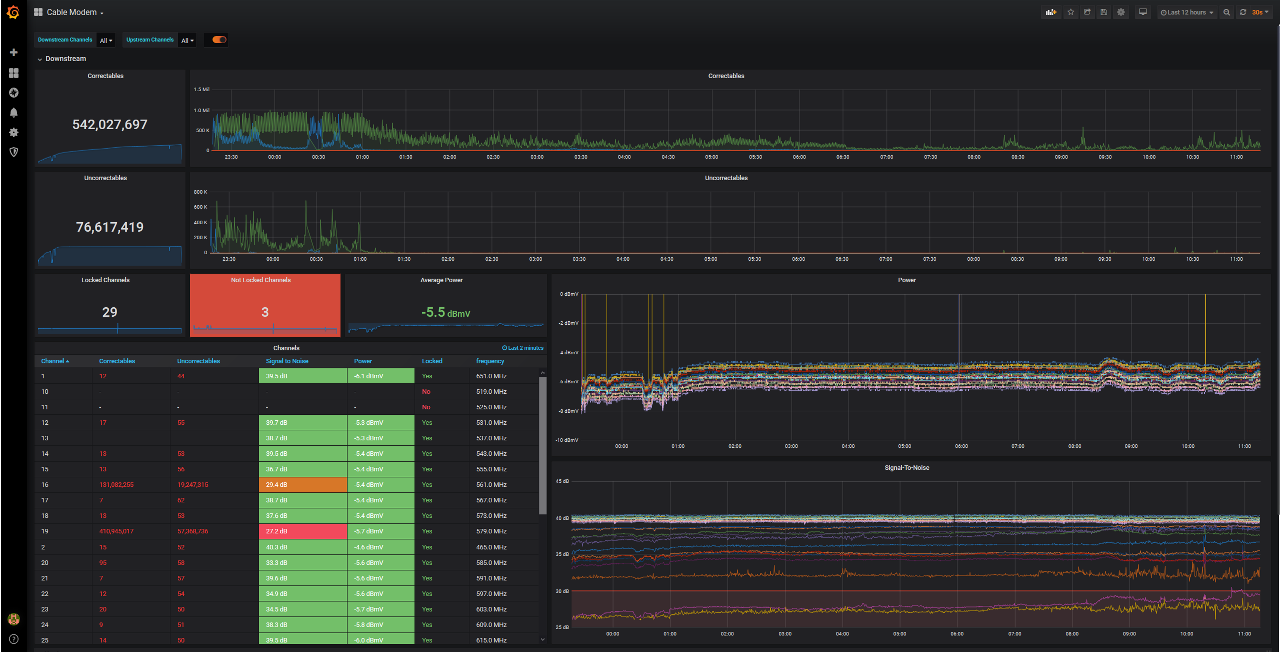Viewport: 1280px width, 652px height.
Task: Open the Create (plus) menu in sidebar
Action: click(12, 52)
